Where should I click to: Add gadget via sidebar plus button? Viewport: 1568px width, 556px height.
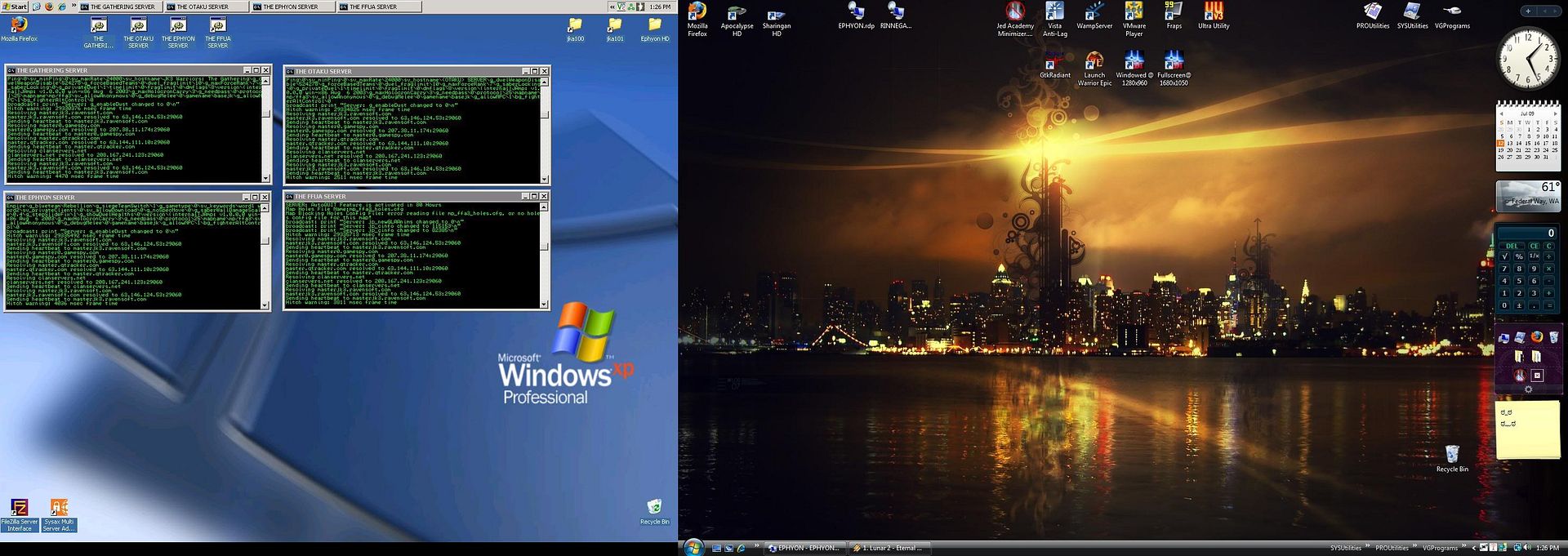(1528, 11)
